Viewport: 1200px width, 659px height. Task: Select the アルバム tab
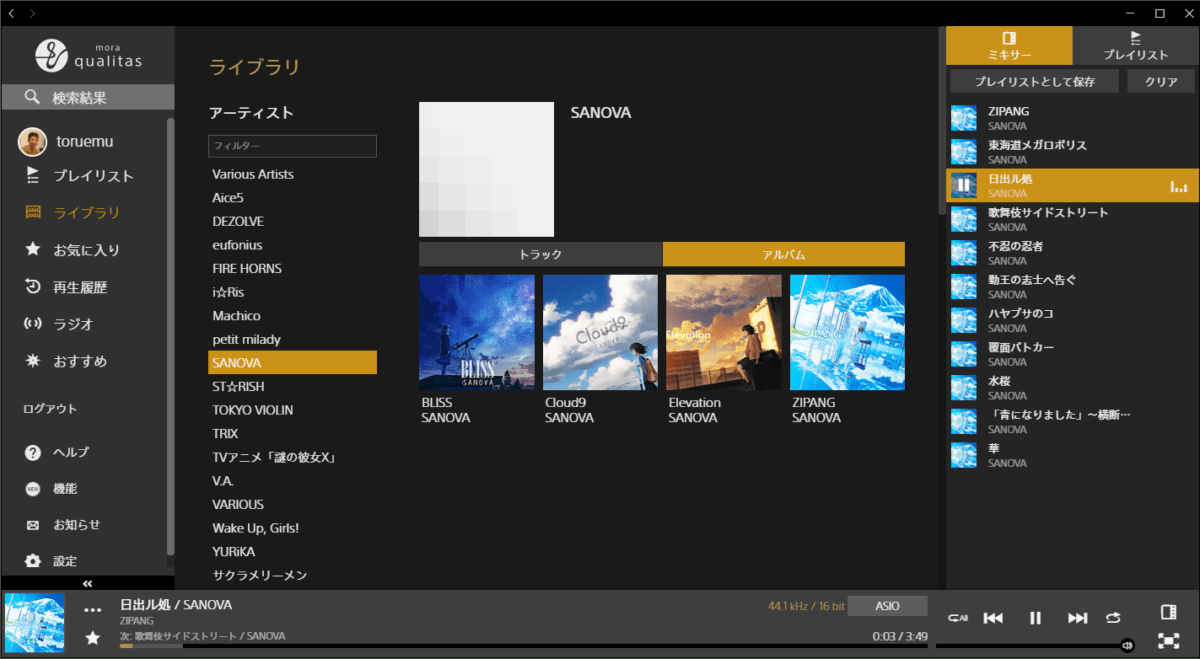pyautogui.click(x=784, y=254)
